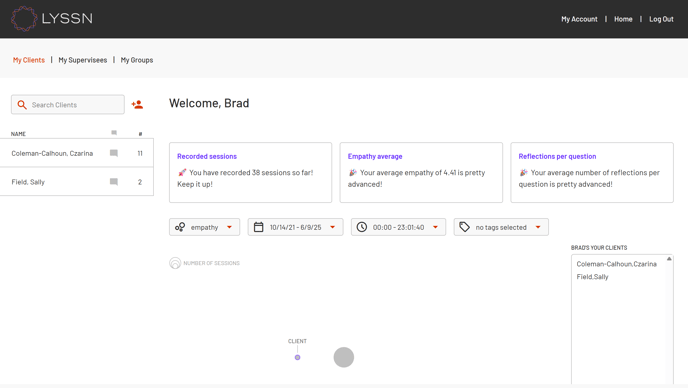
Task: Click the empathy metric icon
Action: click(180, 227)
